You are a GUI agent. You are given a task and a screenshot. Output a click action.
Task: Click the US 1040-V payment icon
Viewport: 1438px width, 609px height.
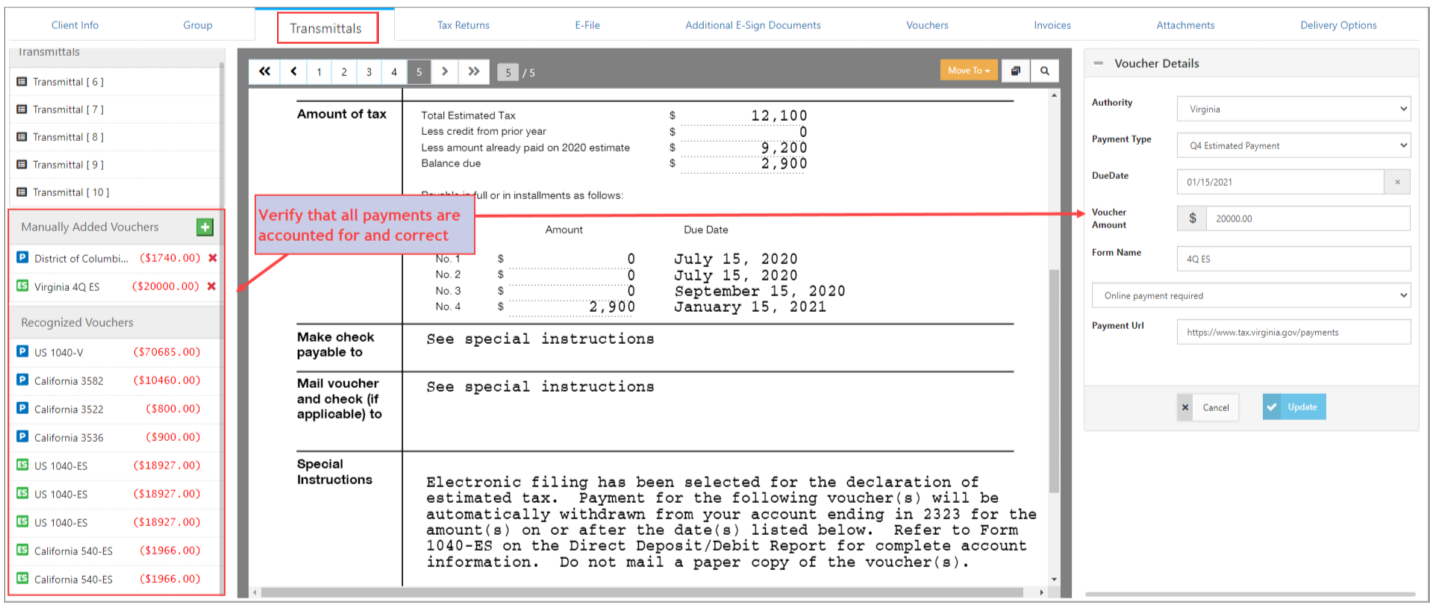(23, 352)
